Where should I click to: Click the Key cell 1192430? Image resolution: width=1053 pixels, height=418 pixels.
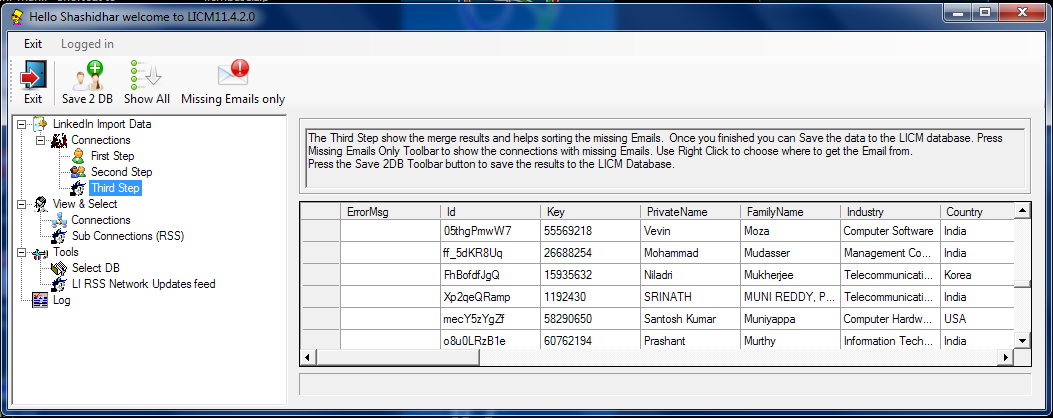(x=590, y=297)
